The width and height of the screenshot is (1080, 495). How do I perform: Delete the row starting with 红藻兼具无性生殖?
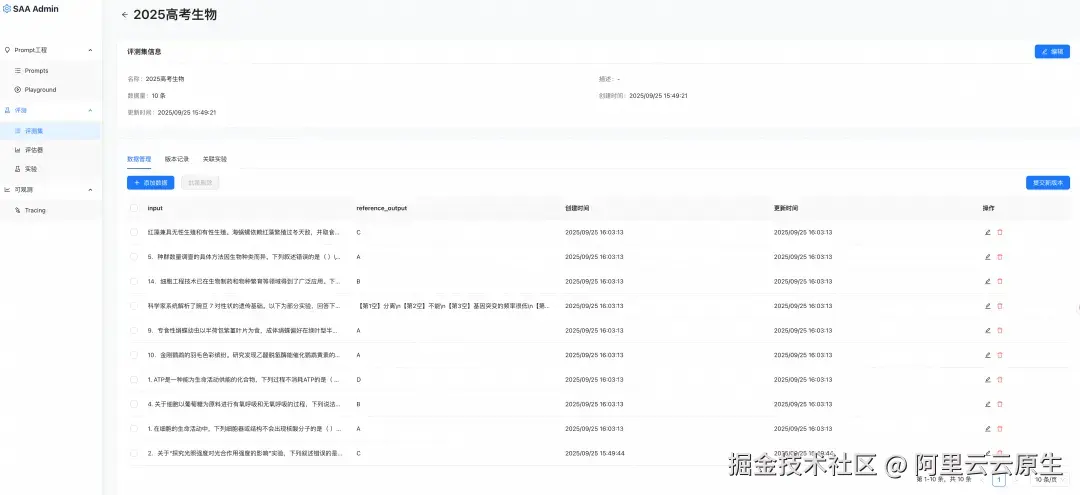(x=999, y=232)
